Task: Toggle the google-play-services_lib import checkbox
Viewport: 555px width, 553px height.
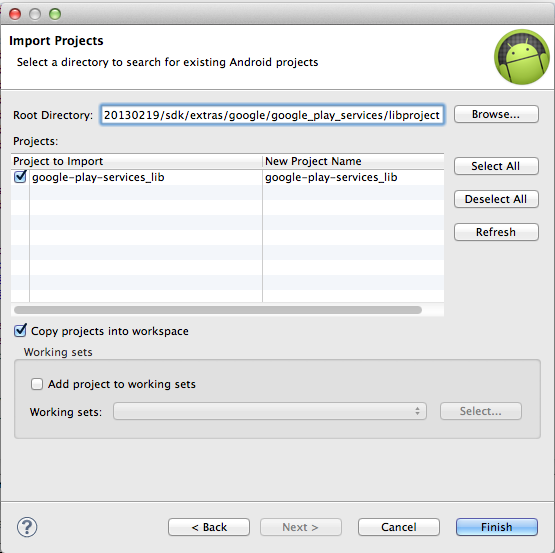Action: 20,177
